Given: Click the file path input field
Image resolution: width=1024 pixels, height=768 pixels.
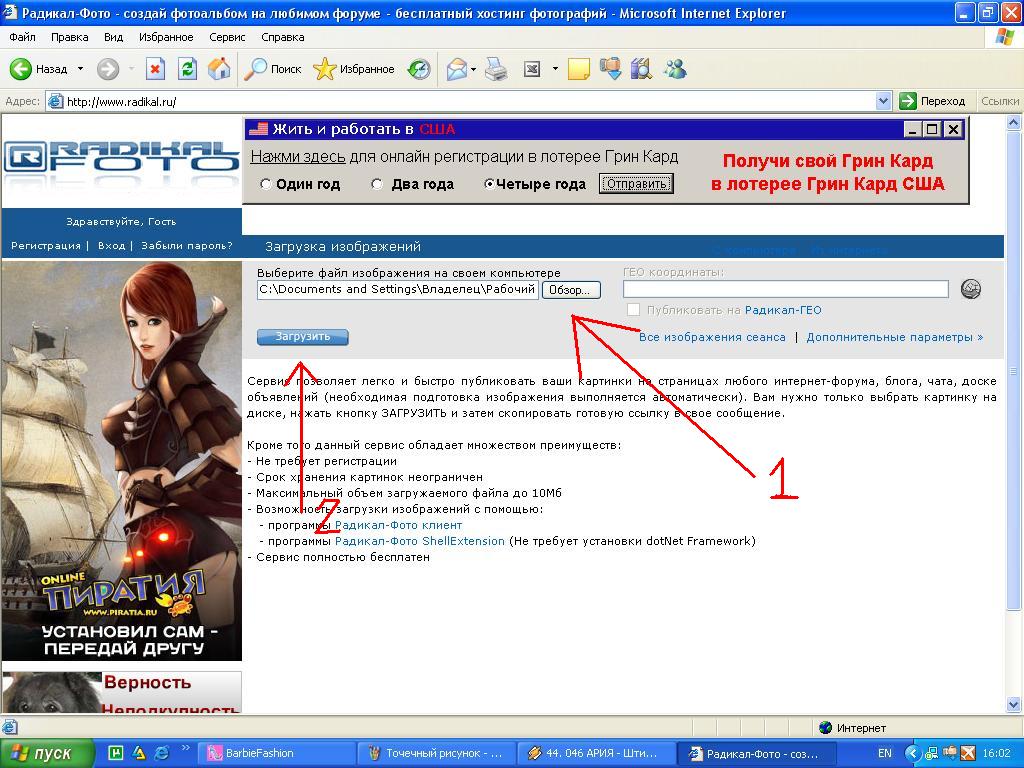Looking at the screenshot, I should [398, 289].
